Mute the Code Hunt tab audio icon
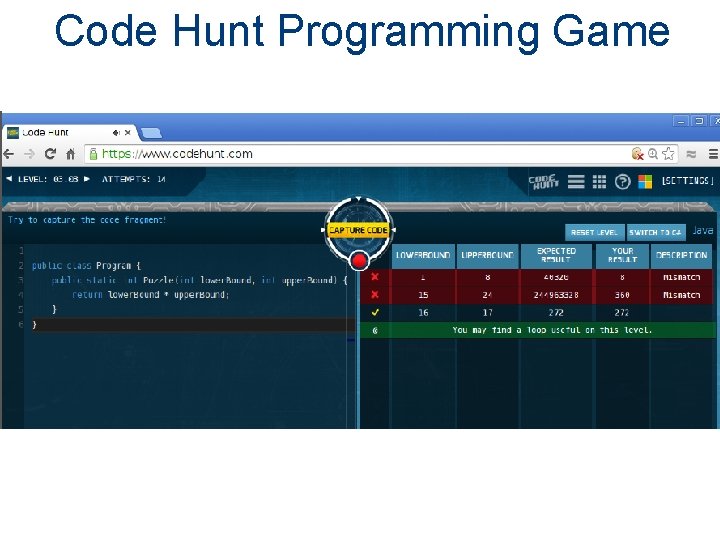 coord(116,133)
